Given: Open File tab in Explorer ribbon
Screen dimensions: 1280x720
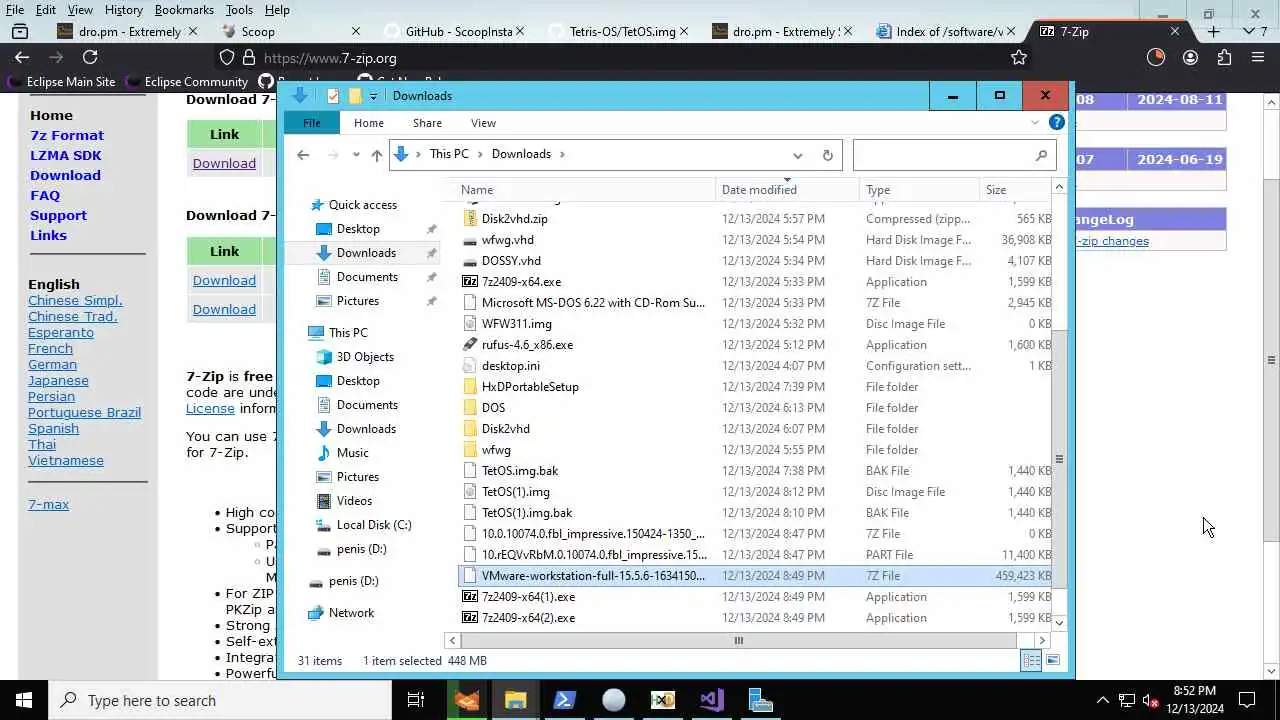Looking at the screenshot, I should coord(312,123).
